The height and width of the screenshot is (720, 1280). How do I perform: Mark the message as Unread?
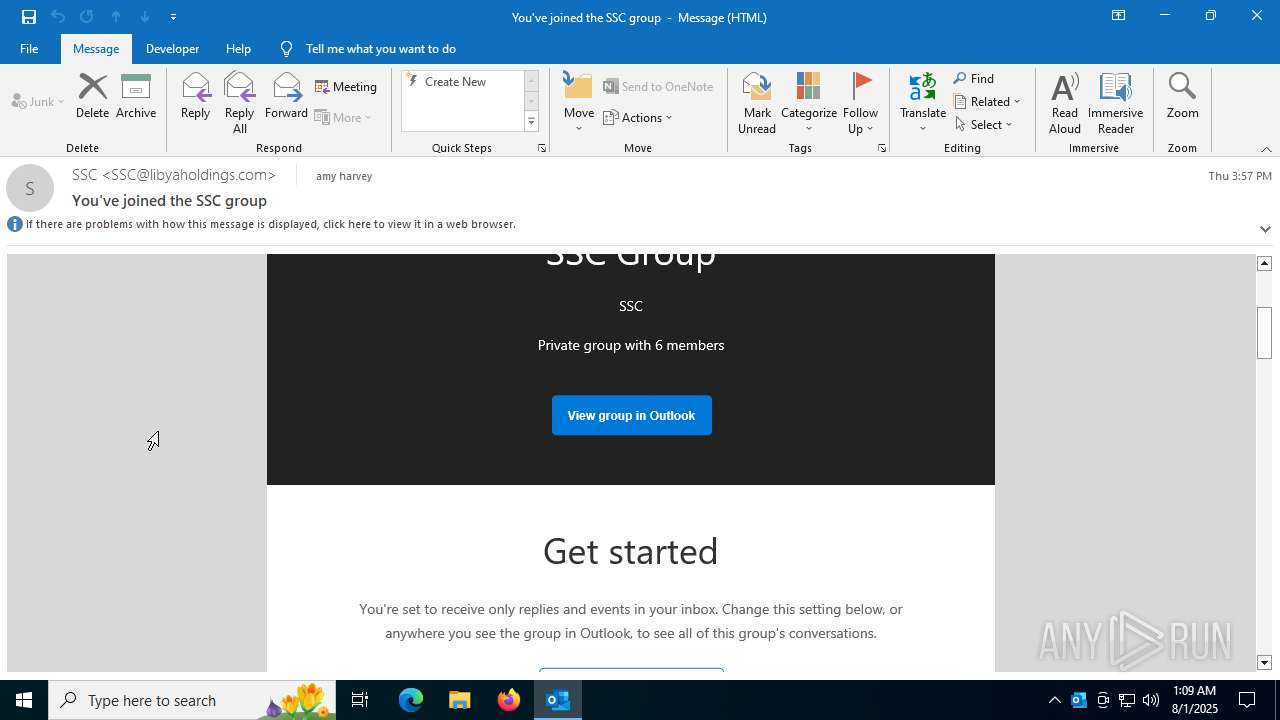point(757,103)
